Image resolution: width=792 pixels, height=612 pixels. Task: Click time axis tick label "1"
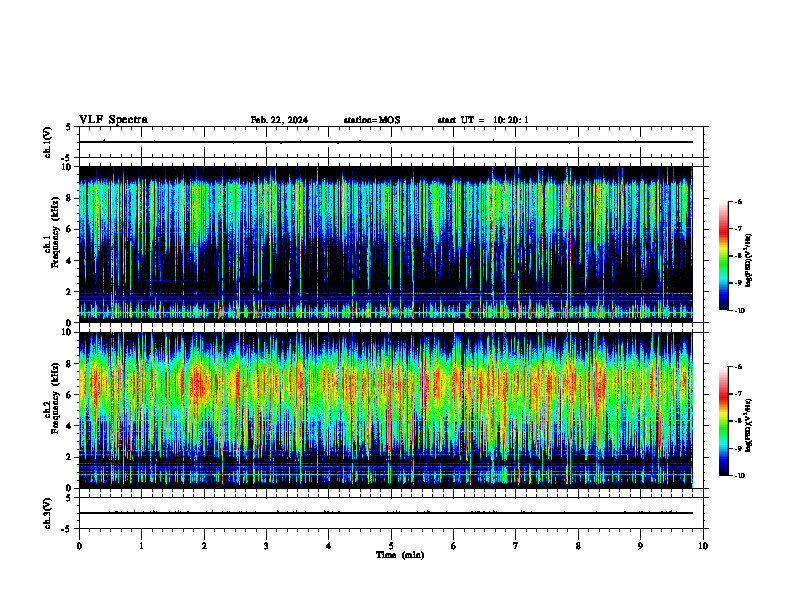141,546
